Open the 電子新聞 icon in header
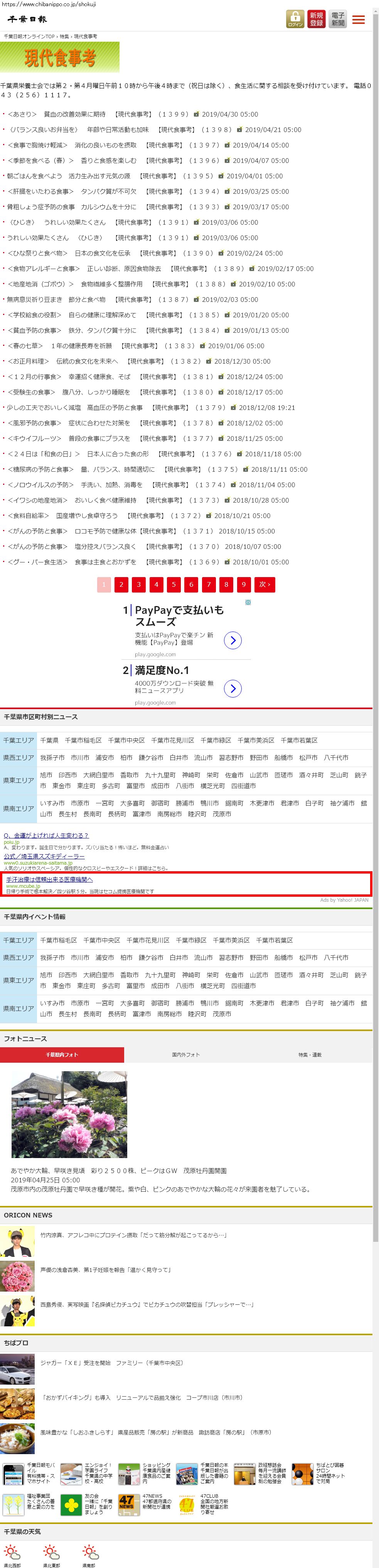 pyautogui.click(x=338, y=19)
